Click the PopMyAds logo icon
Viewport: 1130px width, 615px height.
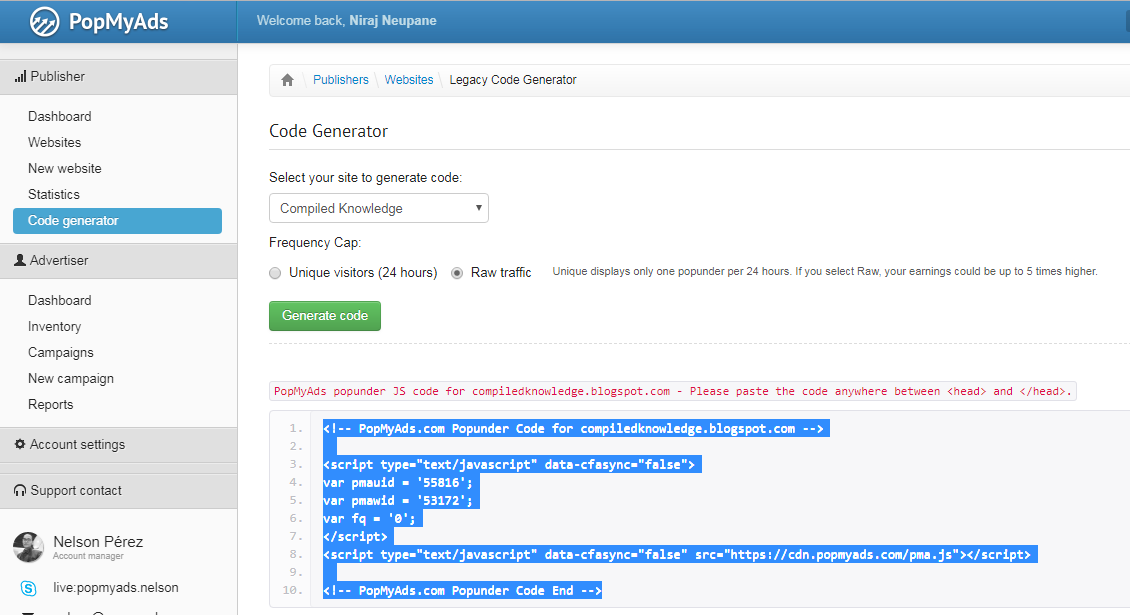click(x=44, y=22)
